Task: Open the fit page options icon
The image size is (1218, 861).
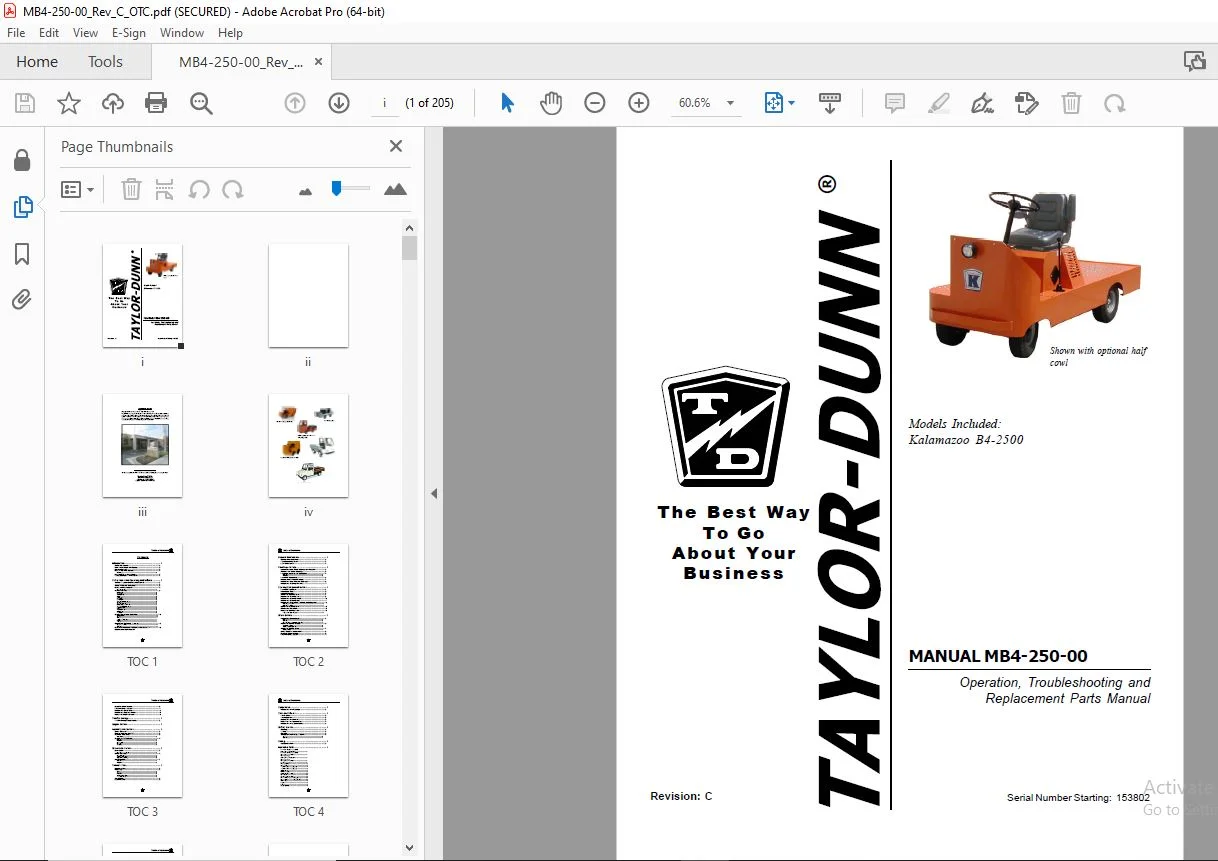Action: tap(780, 103)
